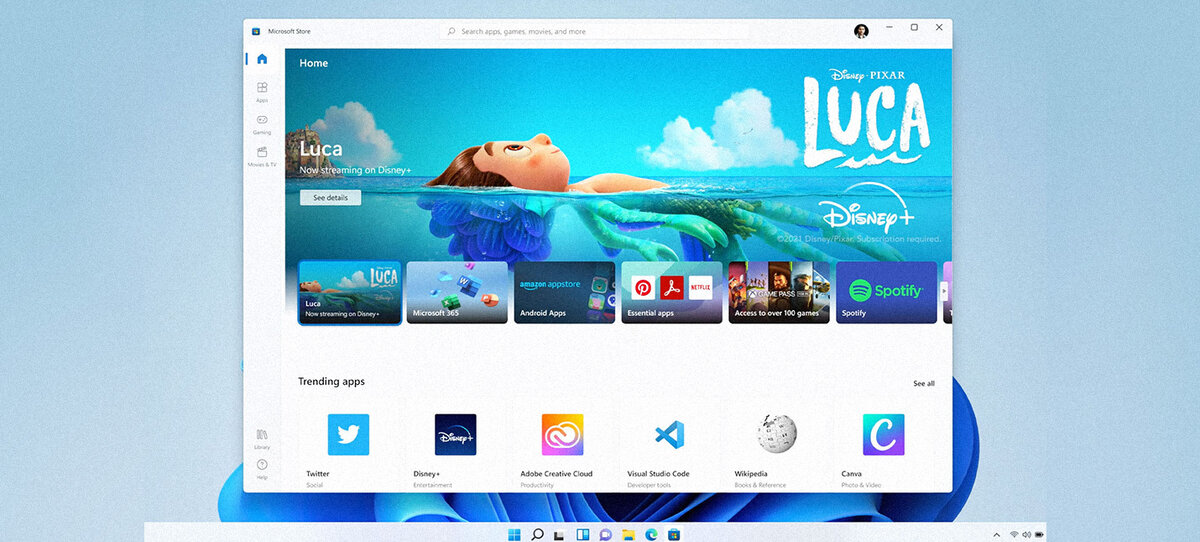Click the battery icon in system tray
1200x542 pixels.
tap(1039, 535)
